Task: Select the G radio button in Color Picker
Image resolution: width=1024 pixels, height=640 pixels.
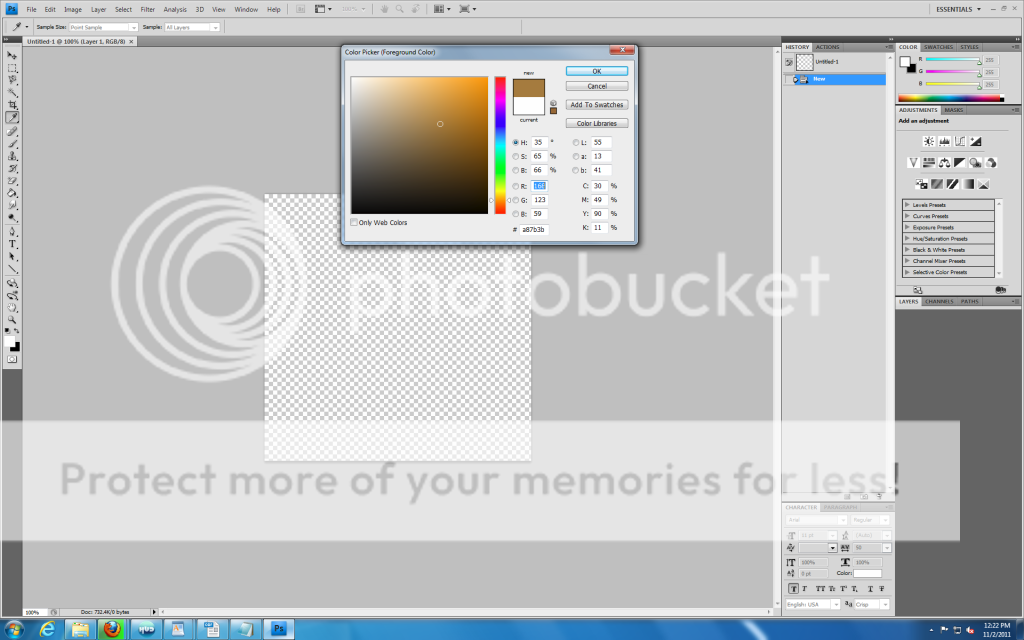Action: click(514, 199)
